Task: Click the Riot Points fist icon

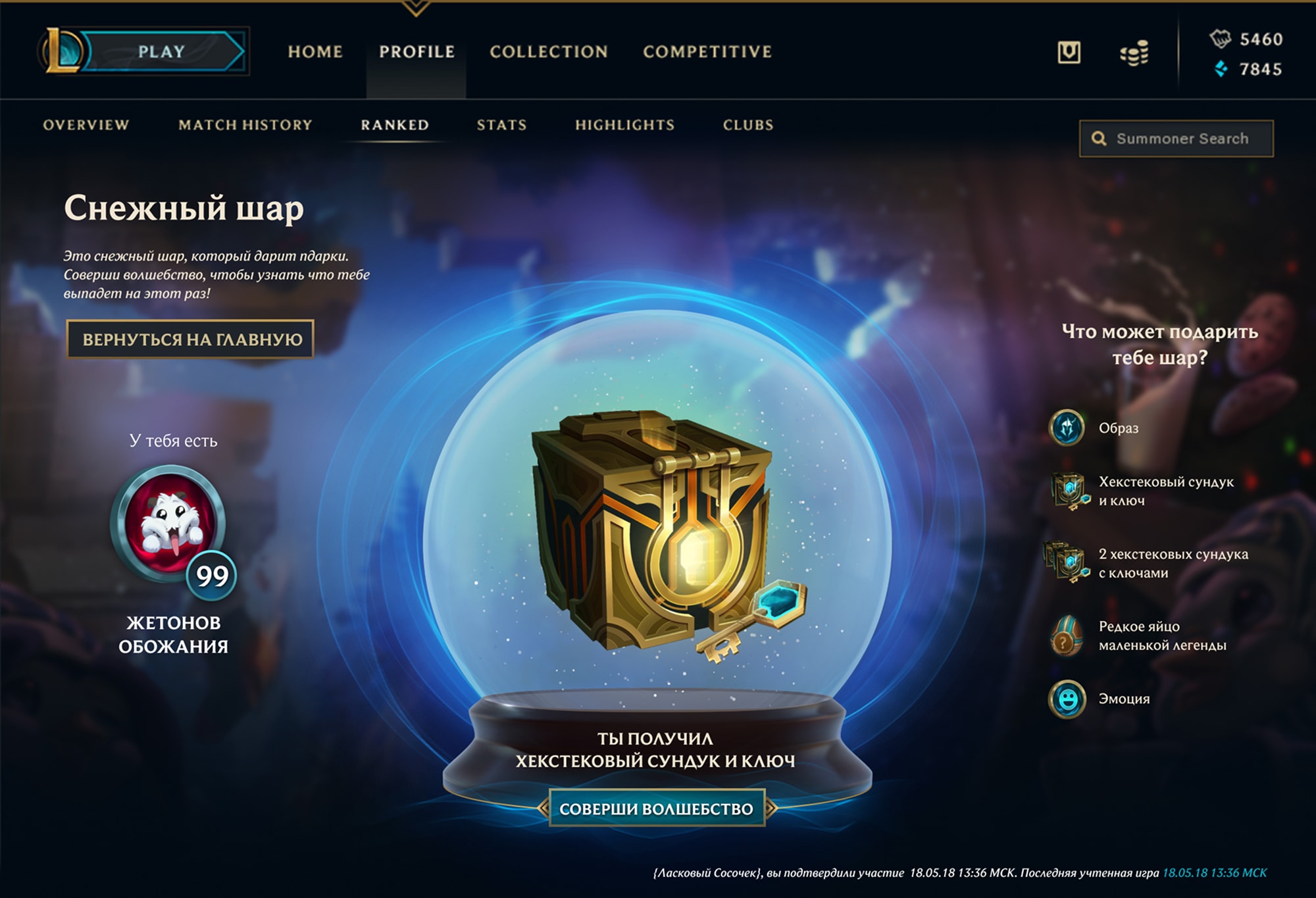Action: [x=1221, y=39]
